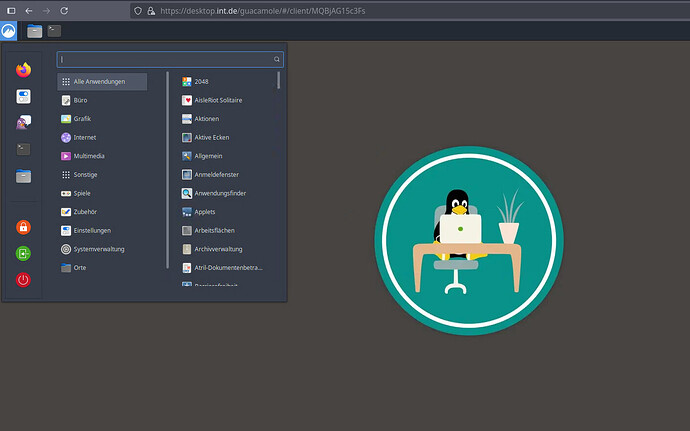Launch Firefox from the menu sidebar
This screenshot has height=431, width=690.
pyautogui.click(x=23, y=70)
